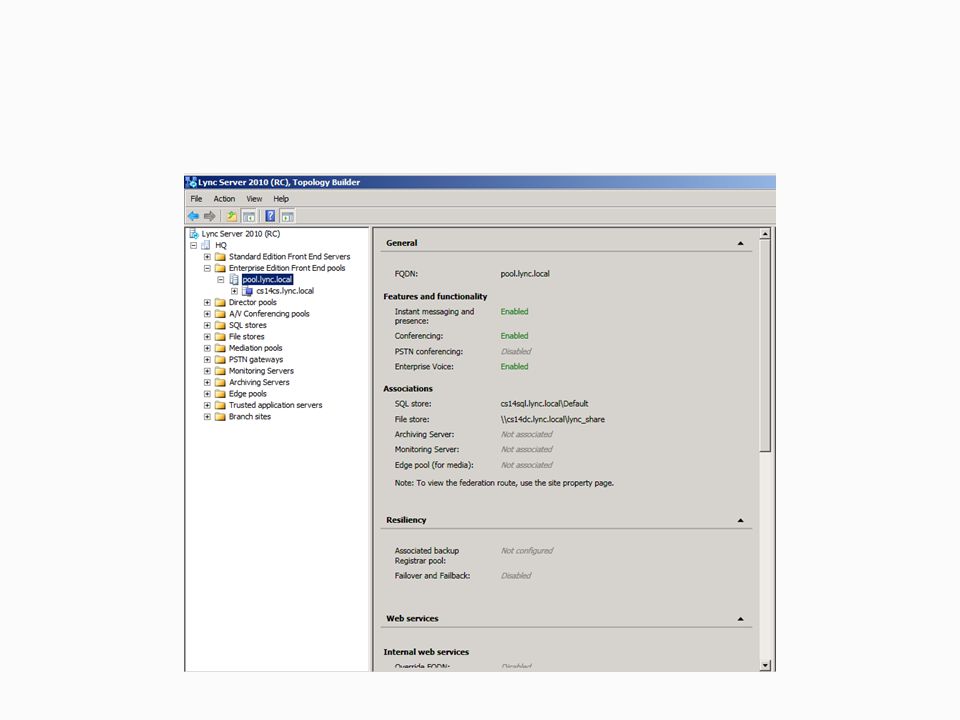Click the scroll down arrow in details pane
The width and height of the screenshot is (960, 720).
pos(765,666)
